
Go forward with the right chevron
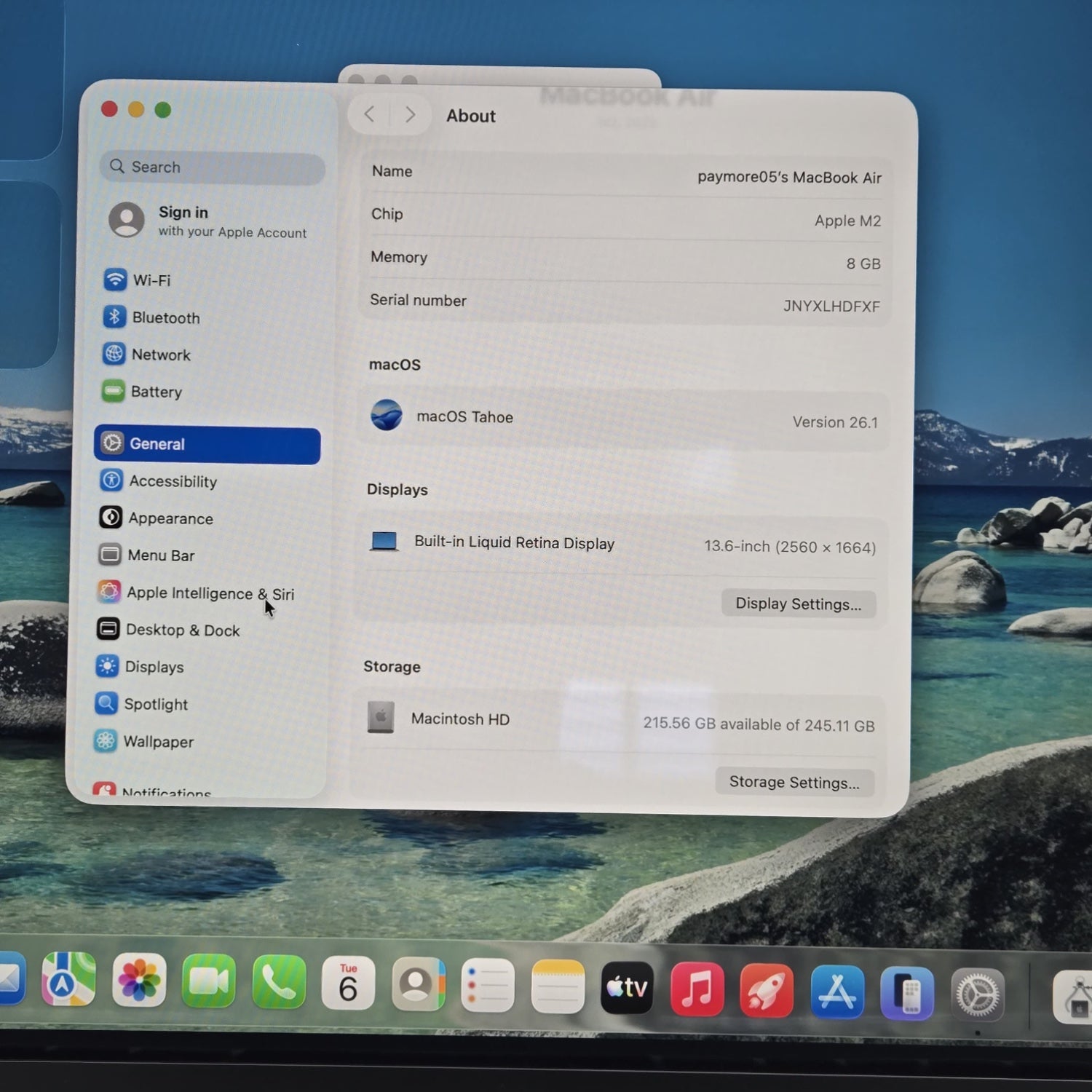click(x=410, y=114)
